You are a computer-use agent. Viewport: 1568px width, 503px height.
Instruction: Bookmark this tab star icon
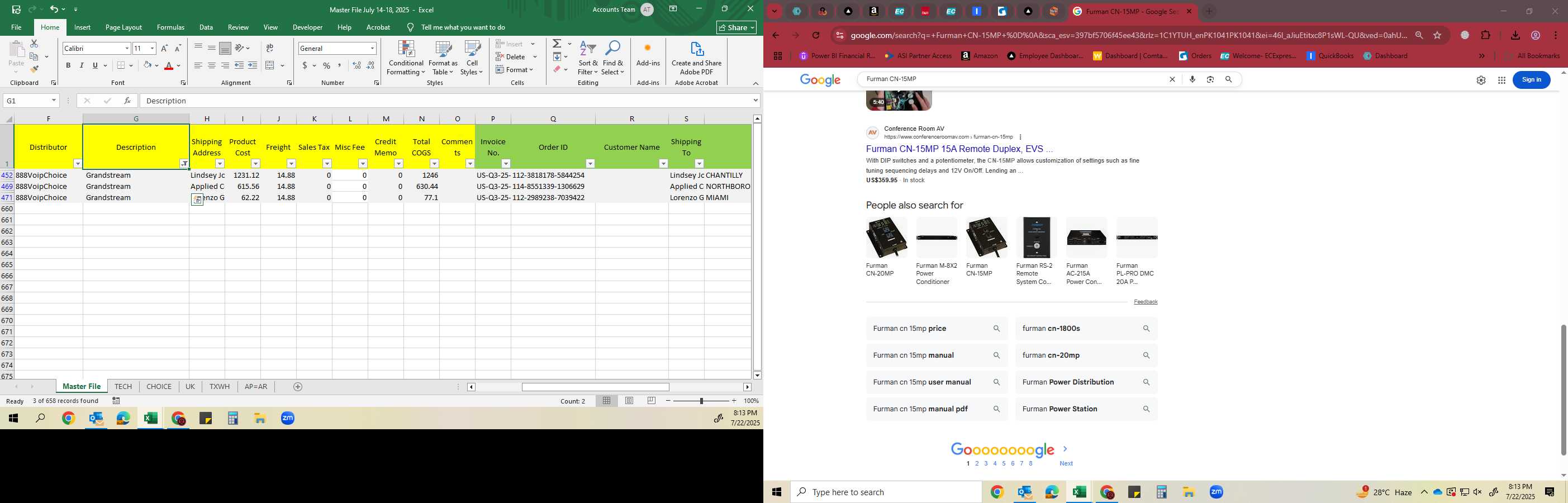[1438, 35]
